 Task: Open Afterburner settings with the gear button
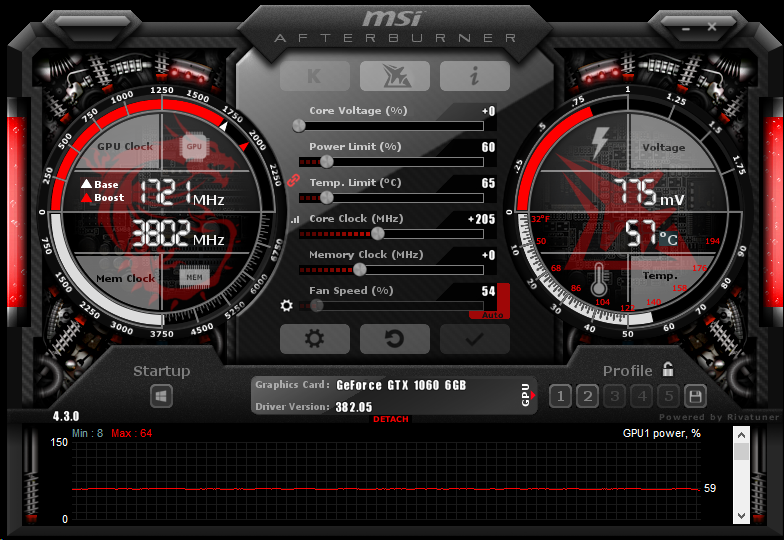314,339
